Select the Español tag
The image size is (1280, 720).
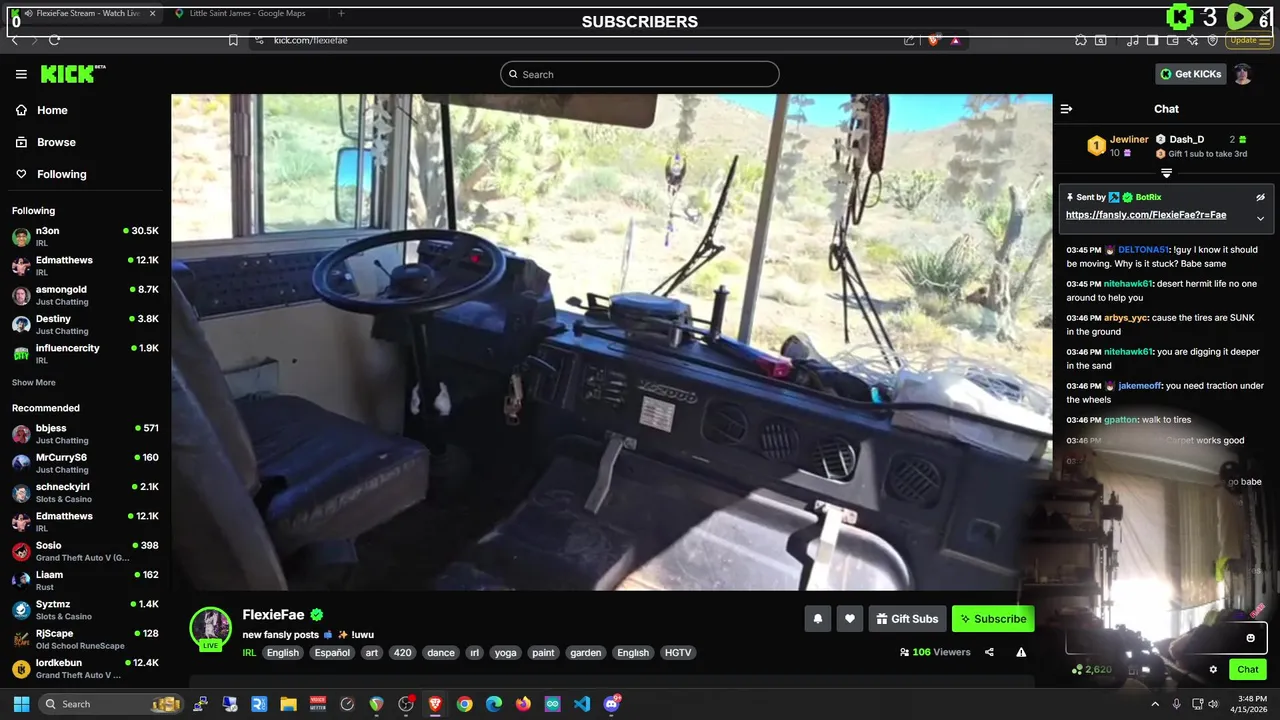point(332,653)
